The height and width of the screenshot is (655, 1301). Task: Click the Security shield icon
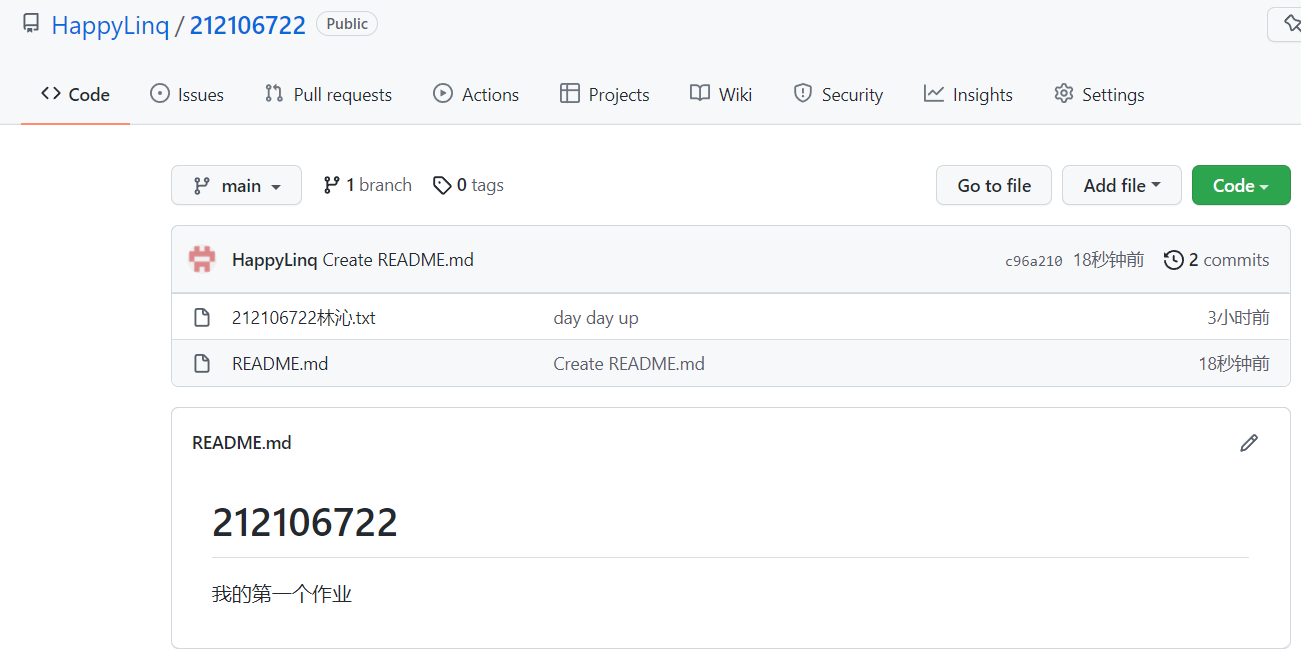pos(802,93)
